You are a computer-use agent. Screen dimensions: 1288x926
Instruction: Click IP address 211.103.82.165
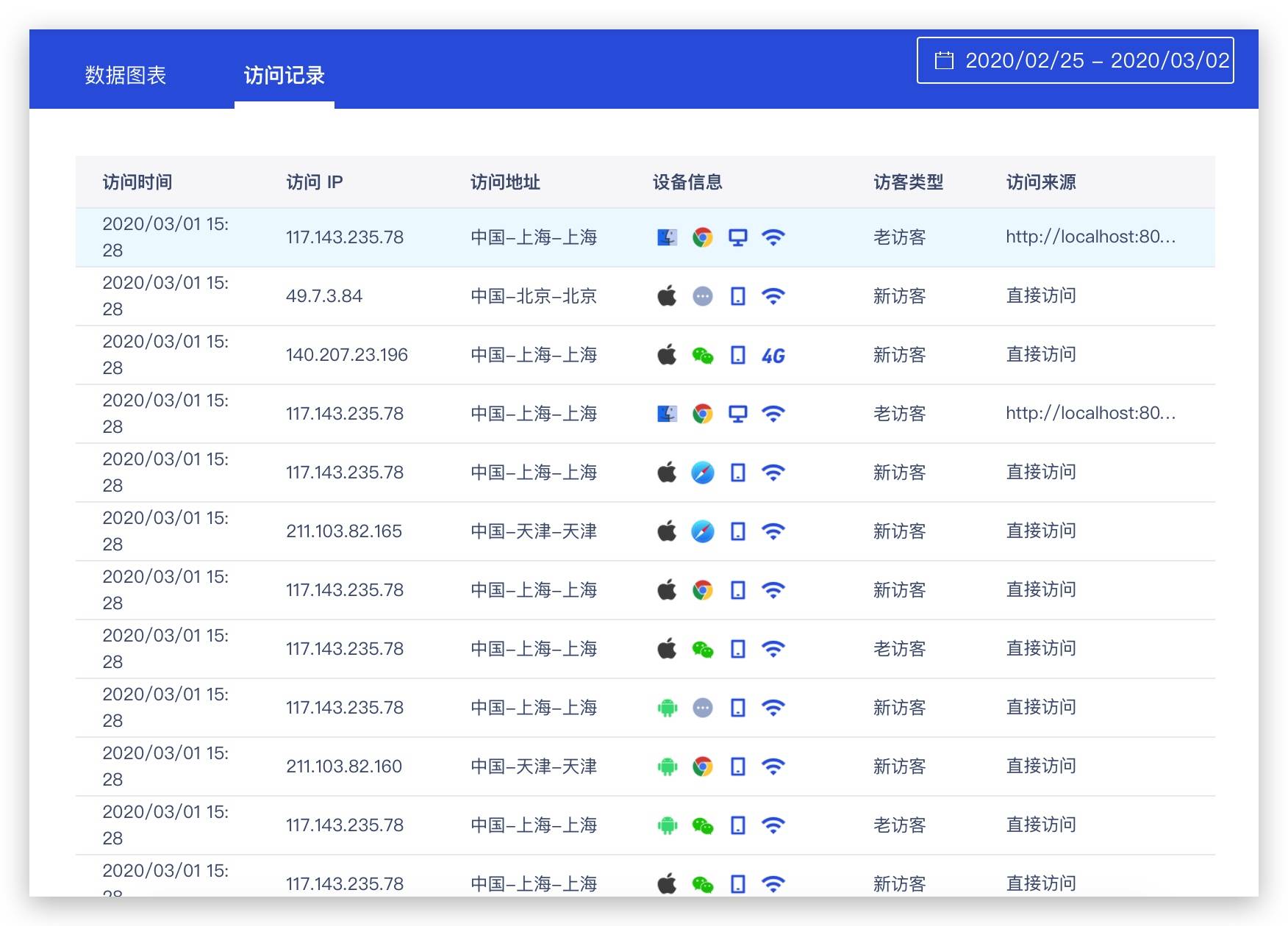click(x=344, y=531)
